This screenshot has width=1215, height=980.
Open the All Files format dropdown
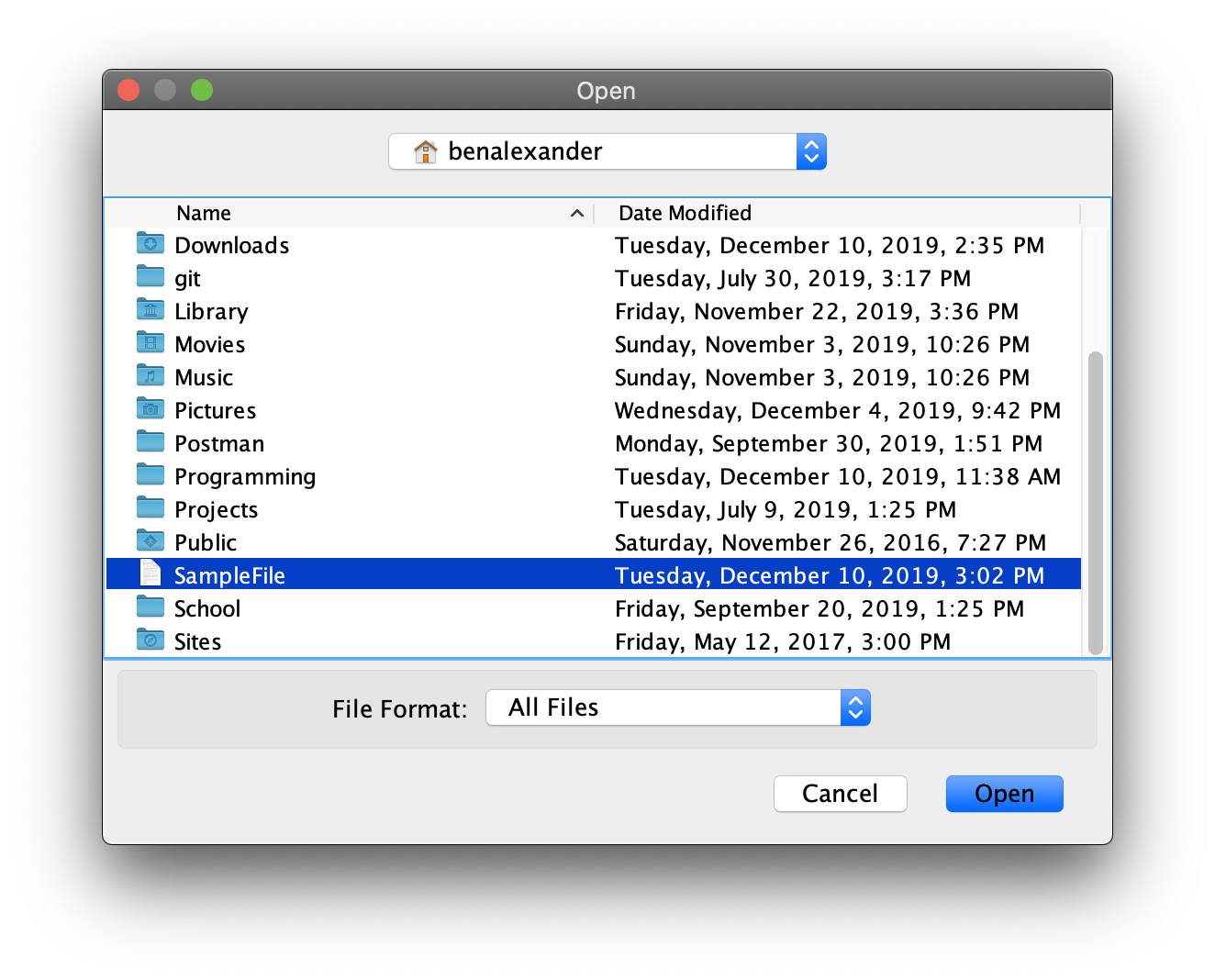678,707
